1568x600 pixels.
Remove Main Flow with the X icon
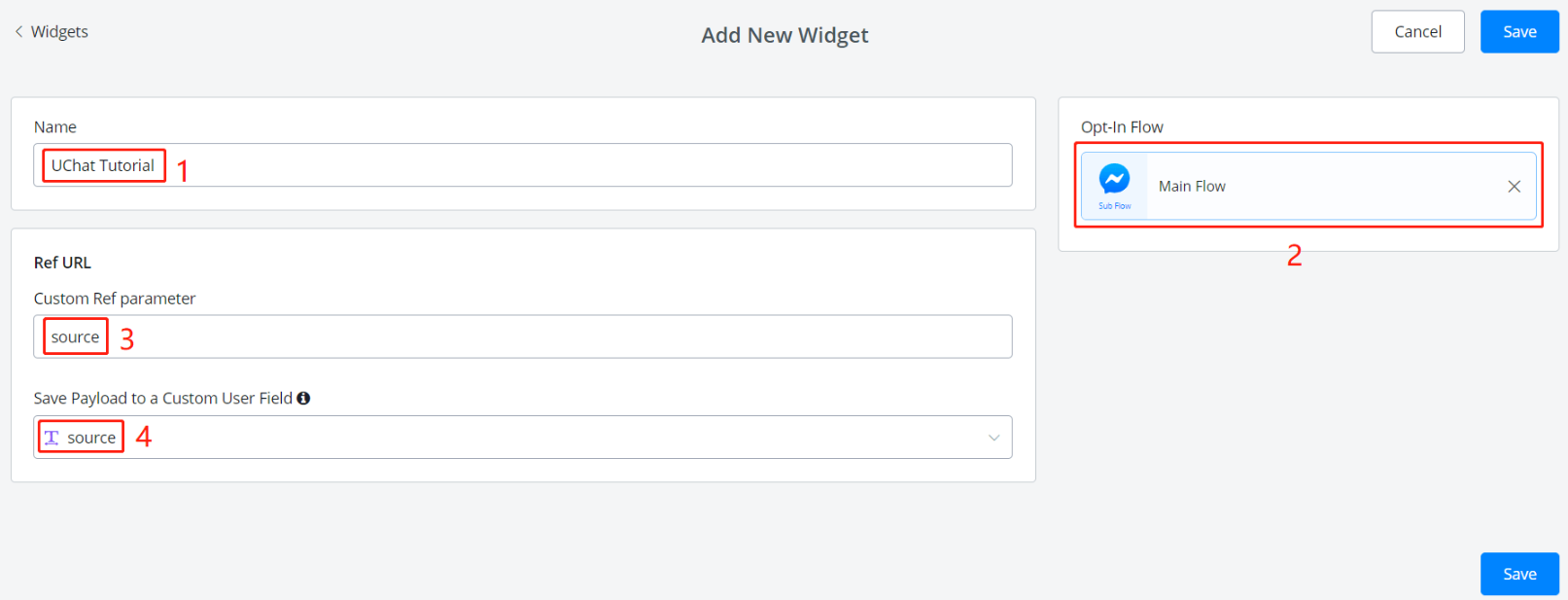pos(1514,187)
